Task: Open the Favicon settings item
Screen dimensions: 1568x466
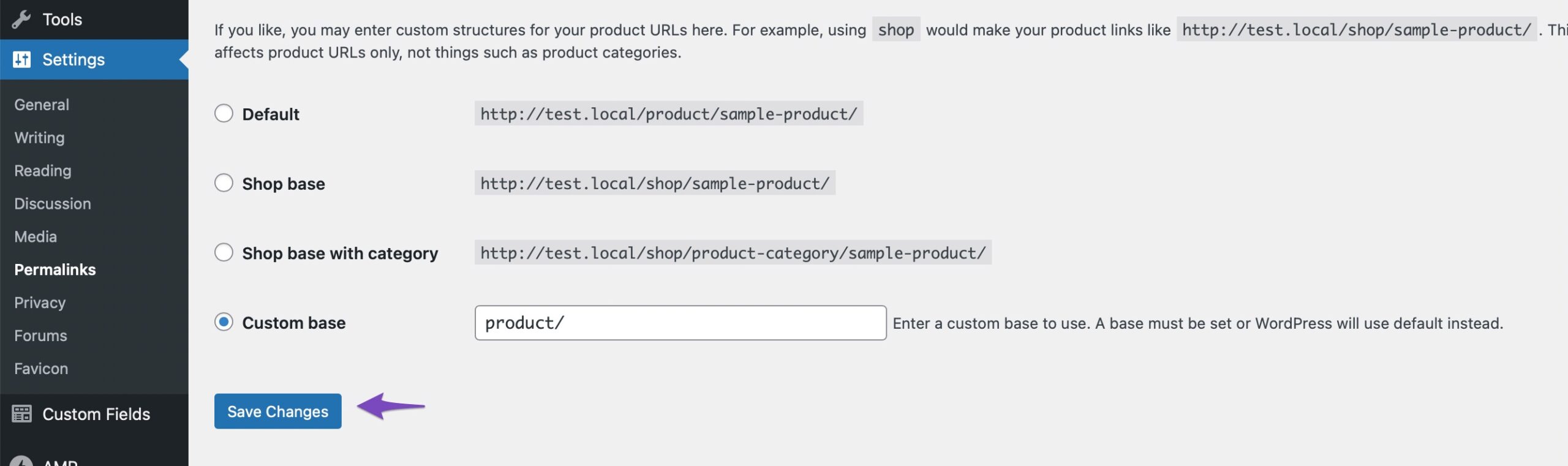Action: coord(41,369)
